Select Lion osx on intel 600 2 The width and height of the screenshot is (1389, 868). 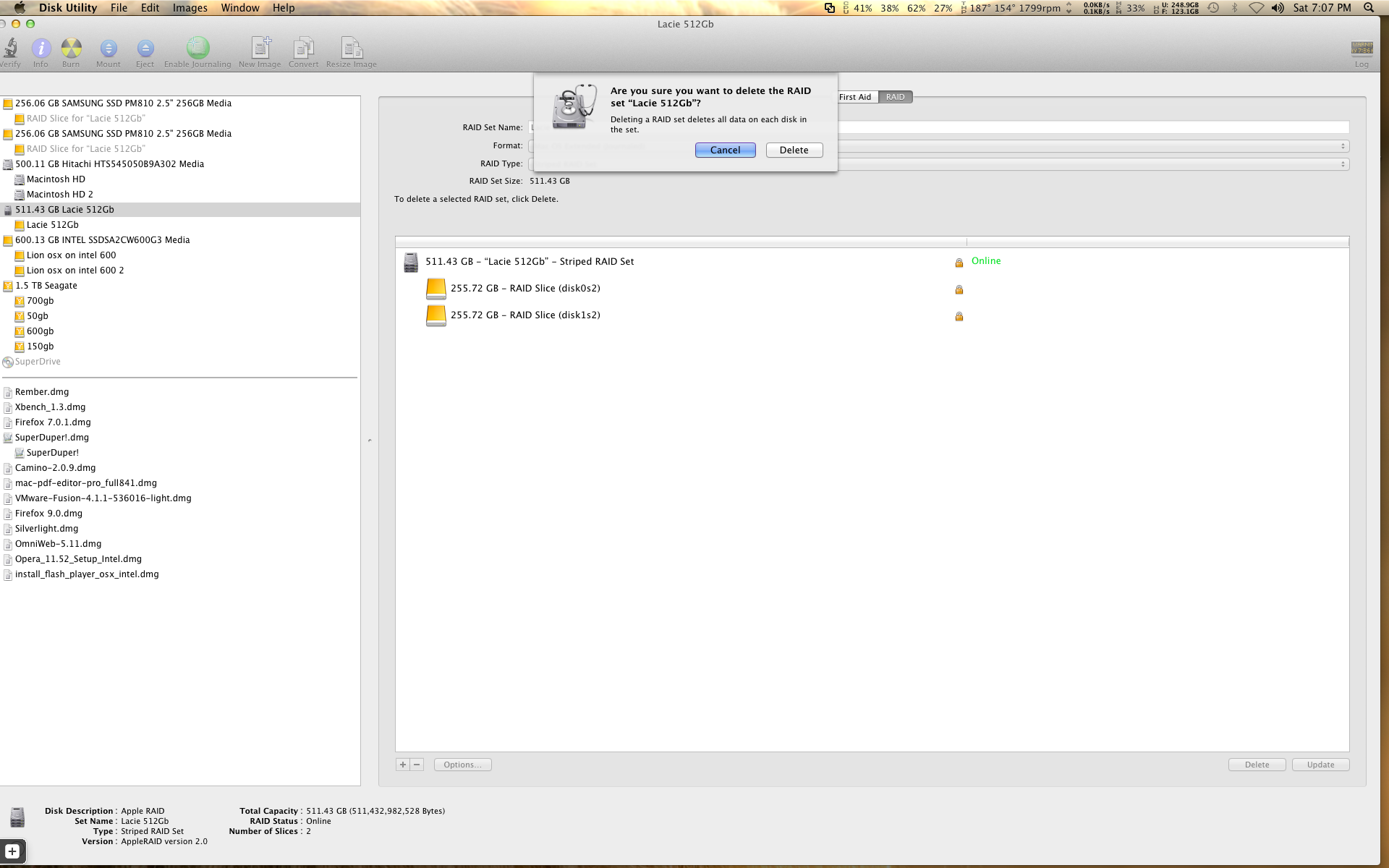(75, 271)
